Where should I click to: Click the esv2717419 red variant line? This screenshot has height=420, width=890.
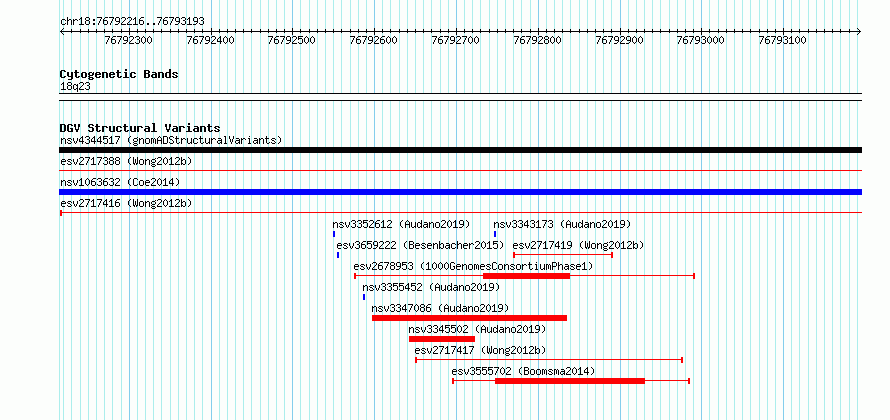click(x=563, y=255)
